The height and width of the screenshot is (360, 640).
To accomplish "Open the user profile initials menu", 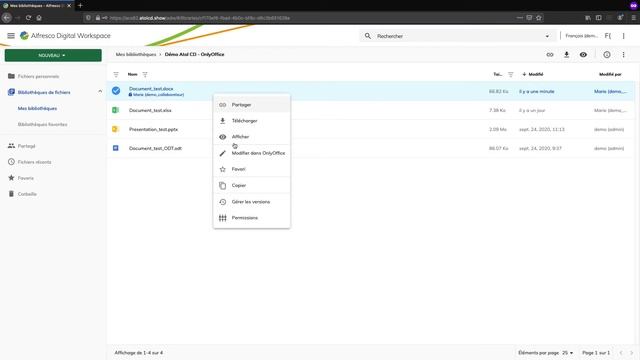I will [608, 36].
